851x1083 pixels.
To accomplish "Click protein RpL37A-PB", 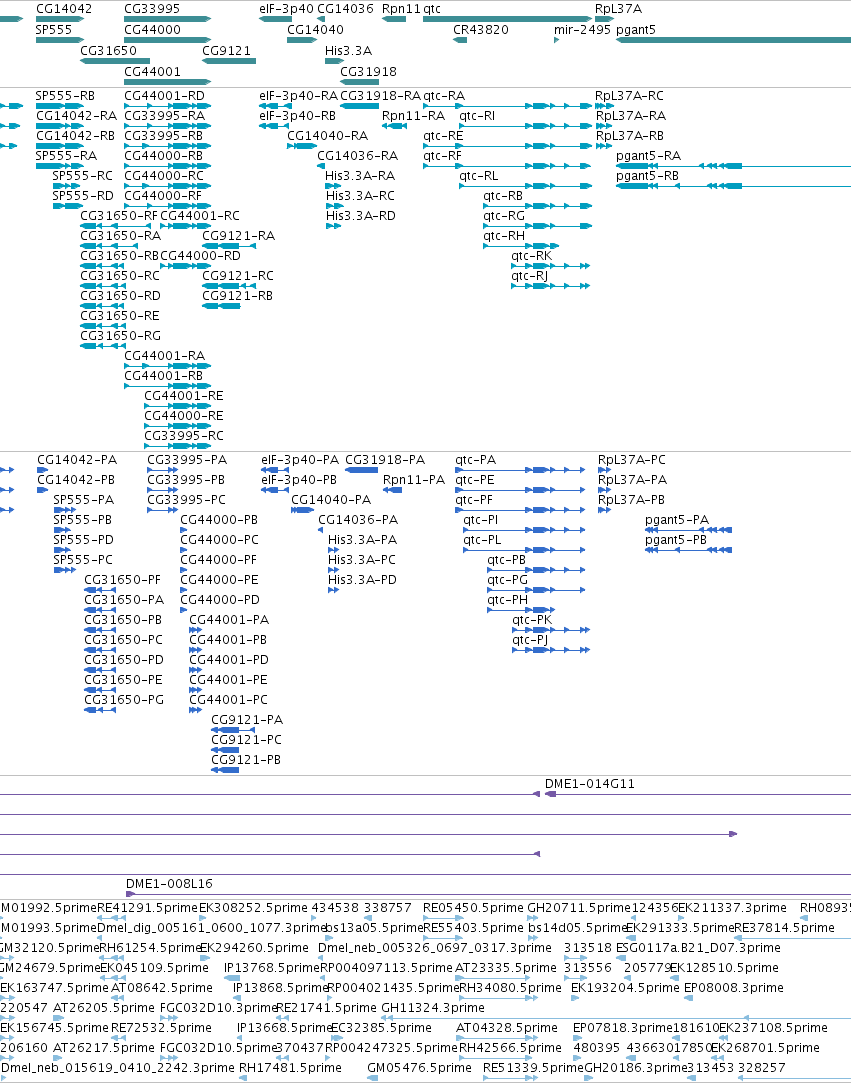I will click(x=631, y=500).
